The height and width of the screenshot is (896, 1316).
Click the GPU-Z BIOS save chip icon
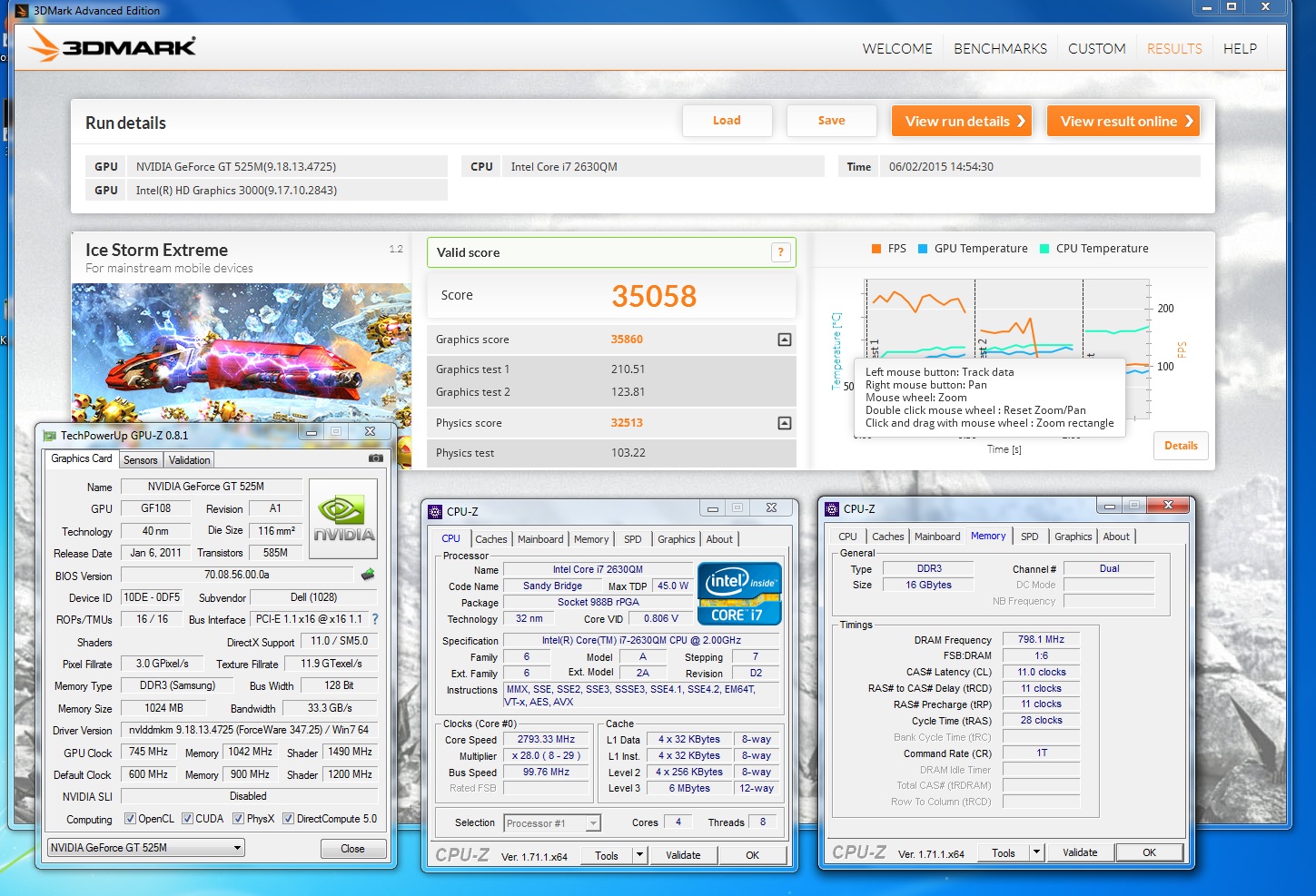tap(367, 575)
